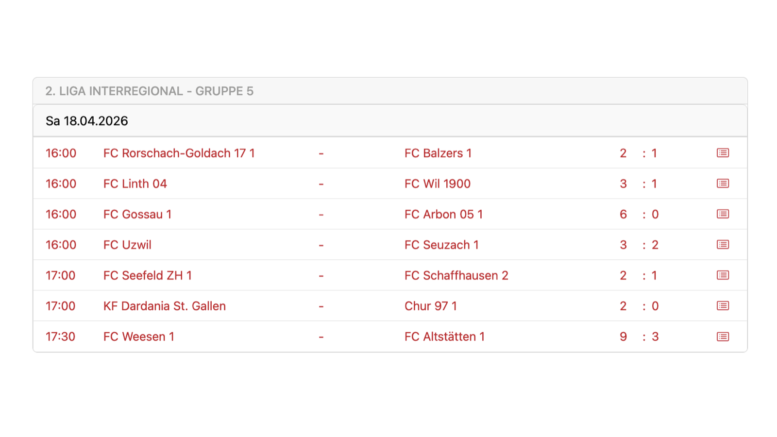The image size is (777, 437).
Task: Click the 9 : 3 score result
Action: [x=638, y=337]
